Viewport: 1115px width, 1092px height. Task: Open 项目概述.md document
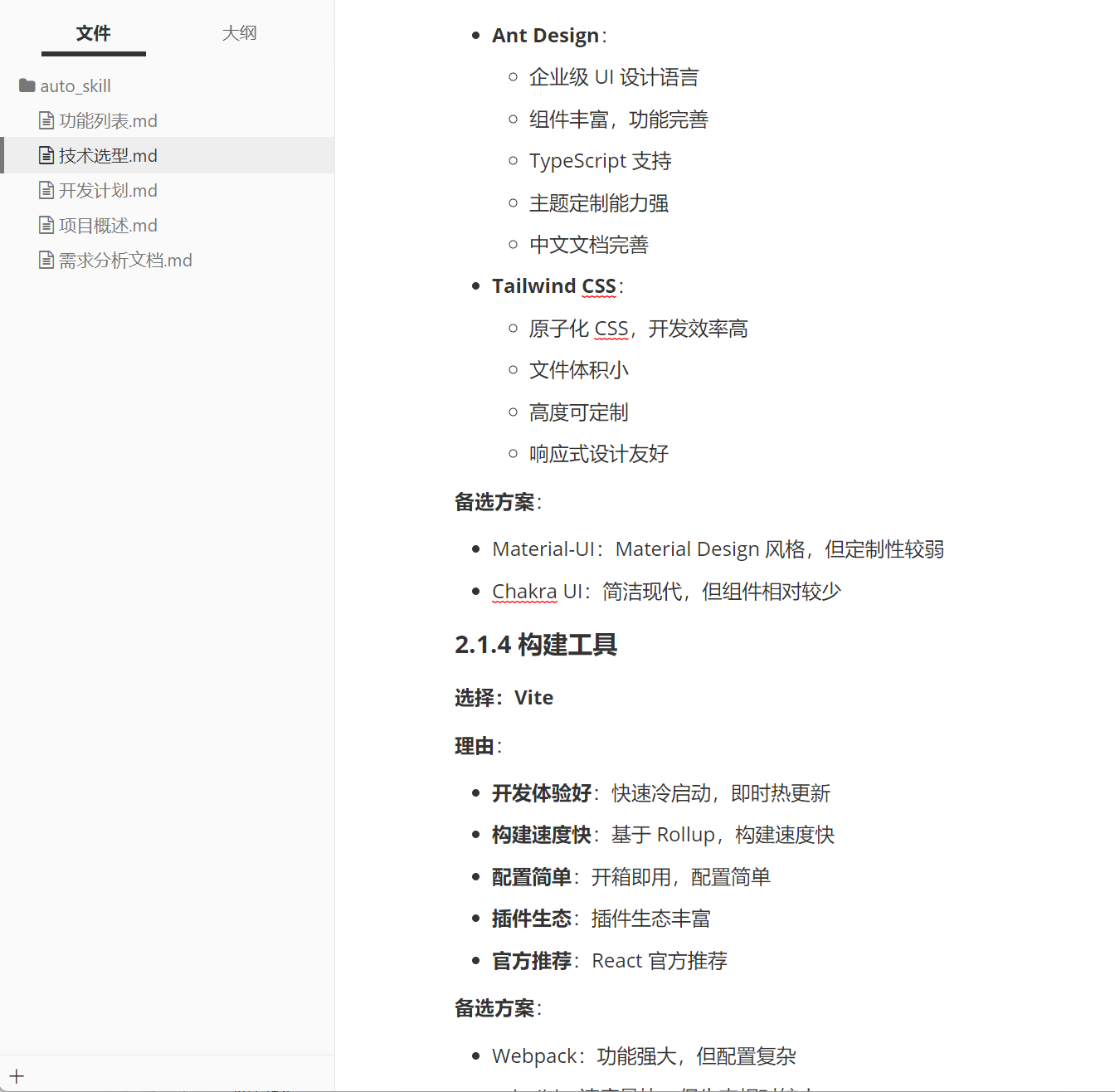108,226
